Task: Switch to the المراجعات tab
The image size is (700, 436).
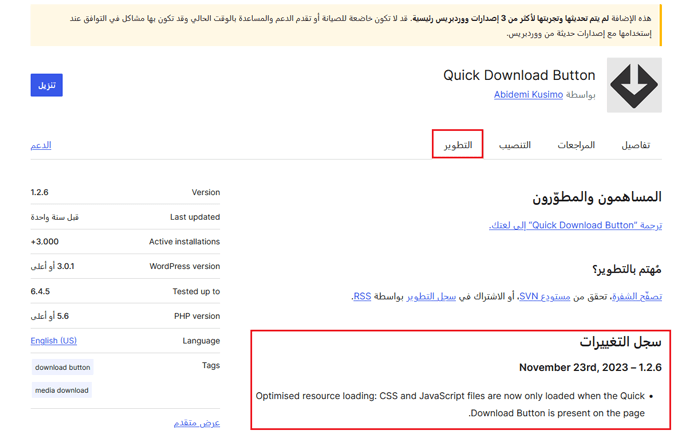Action: pos(576,145)
